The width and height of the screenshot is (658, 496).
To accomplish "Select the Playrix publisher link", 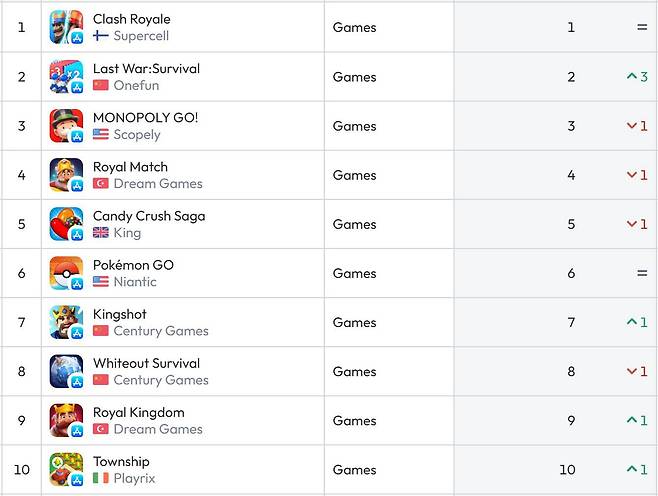I will point(135,478).
